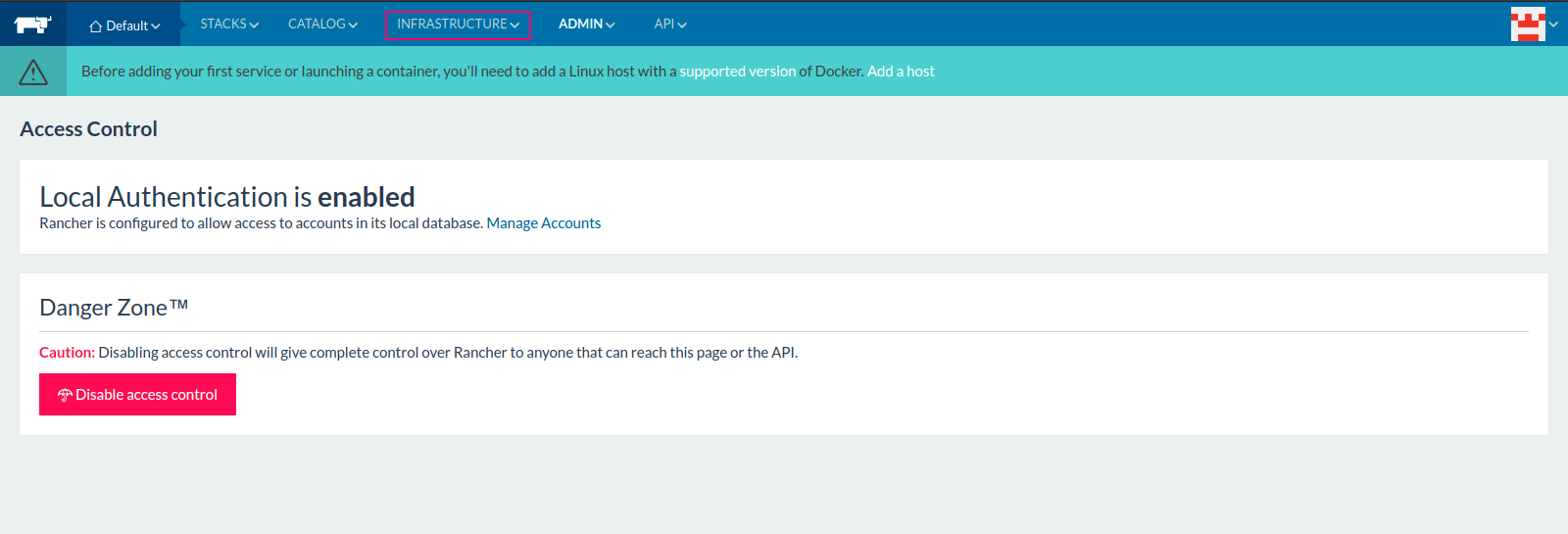
Task: Open the API menu
Action: point(670,24)
